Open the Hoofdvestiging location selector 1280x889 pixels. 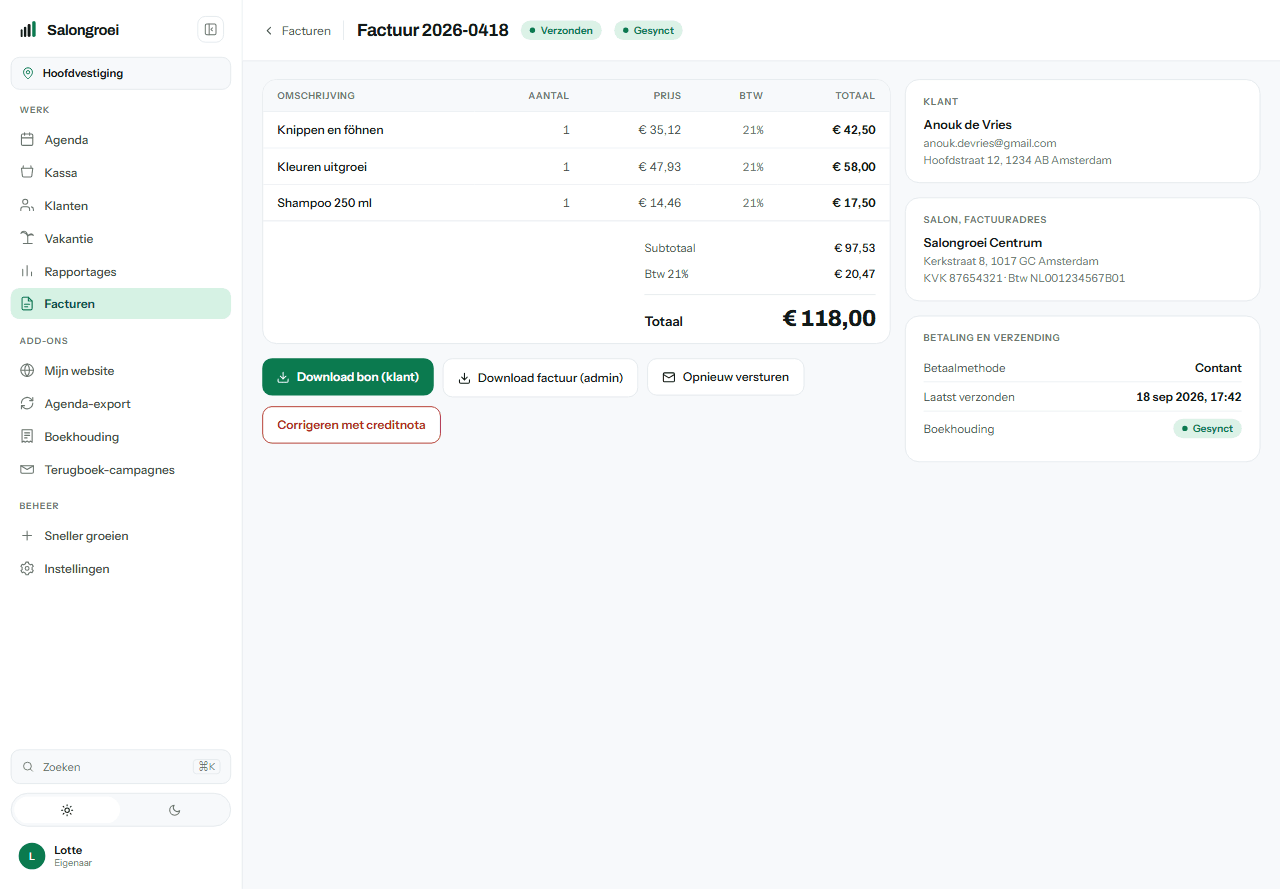pos(121,73)
